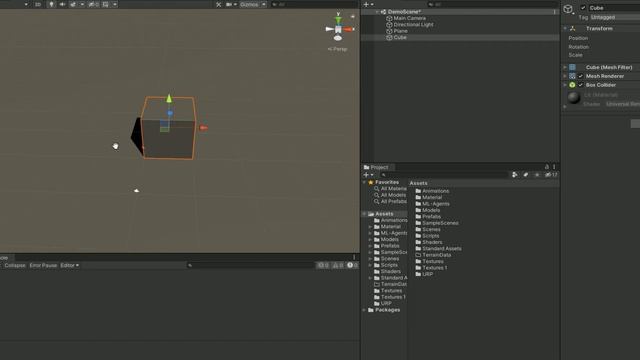Toggle the 2D view mode button

[38, 4]
